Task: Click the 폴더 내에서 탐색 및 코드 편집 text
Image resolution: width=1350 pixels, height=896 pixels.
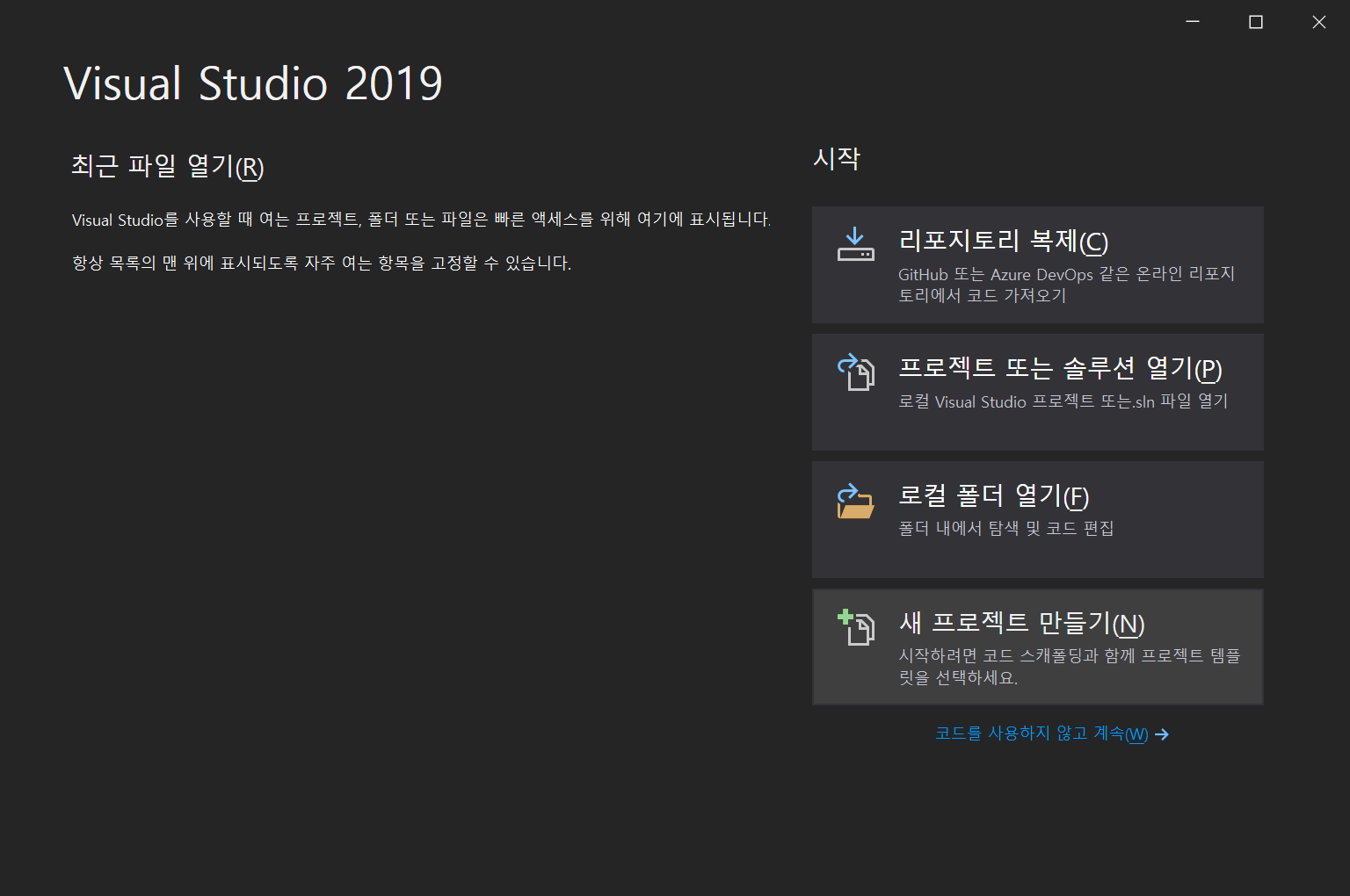Action: [1005, 528]
